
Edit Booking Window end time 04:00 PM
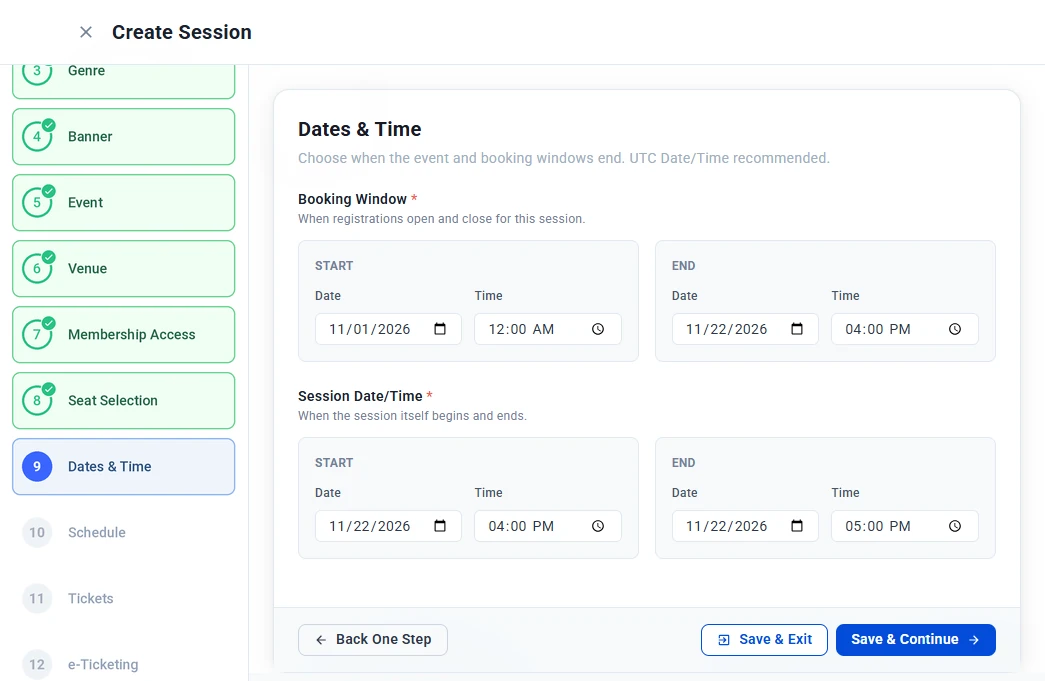[905, 329]
